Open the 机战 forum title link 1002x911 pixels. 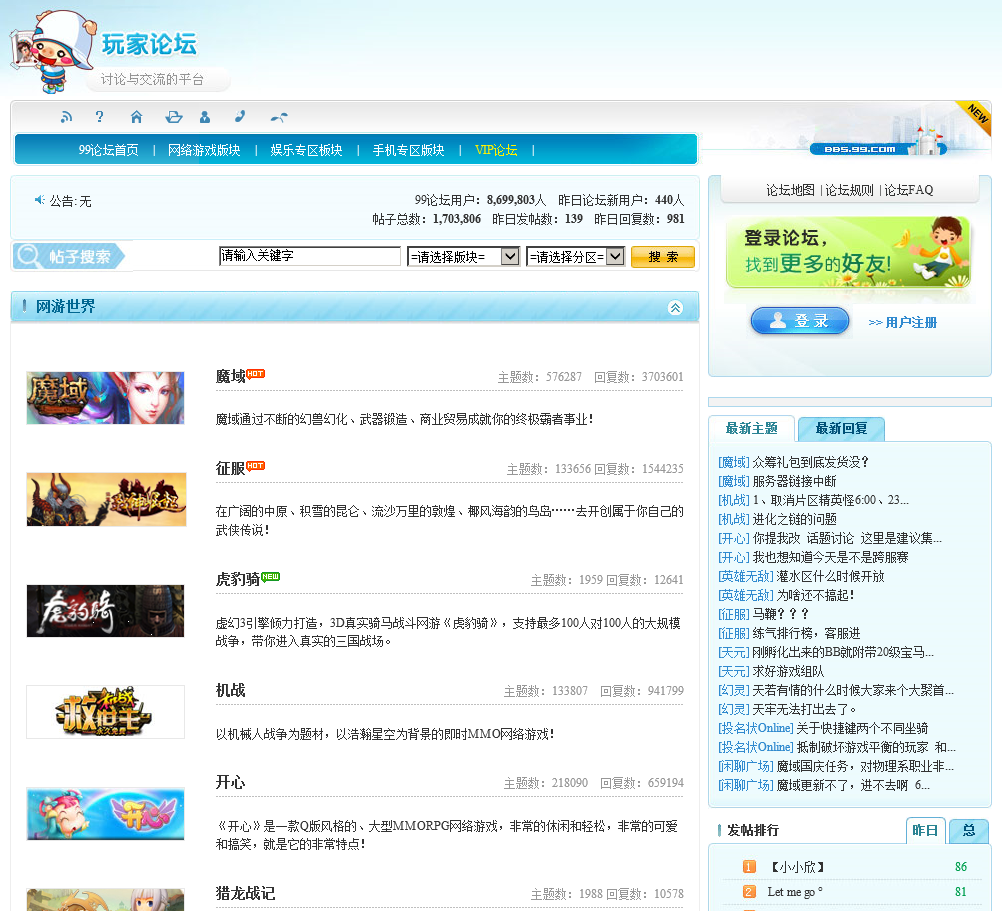pyautogui.click(x=230, y=691)
